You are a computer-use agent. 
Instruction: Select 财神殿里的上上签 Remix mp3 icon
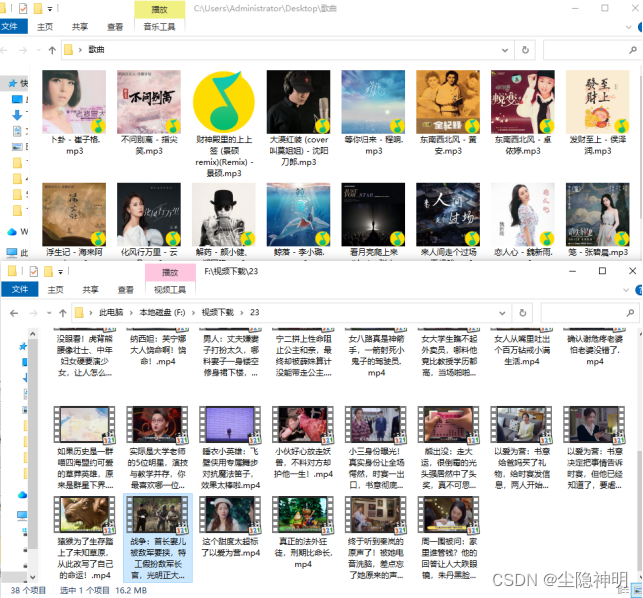224,102
